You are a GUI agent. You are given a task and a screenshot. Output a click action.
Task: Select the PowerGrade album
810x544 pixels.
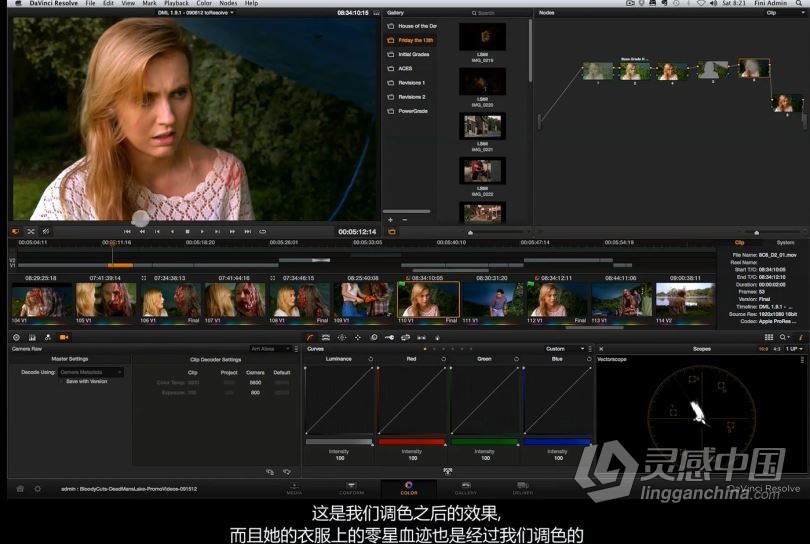click(x=408, y=111)
